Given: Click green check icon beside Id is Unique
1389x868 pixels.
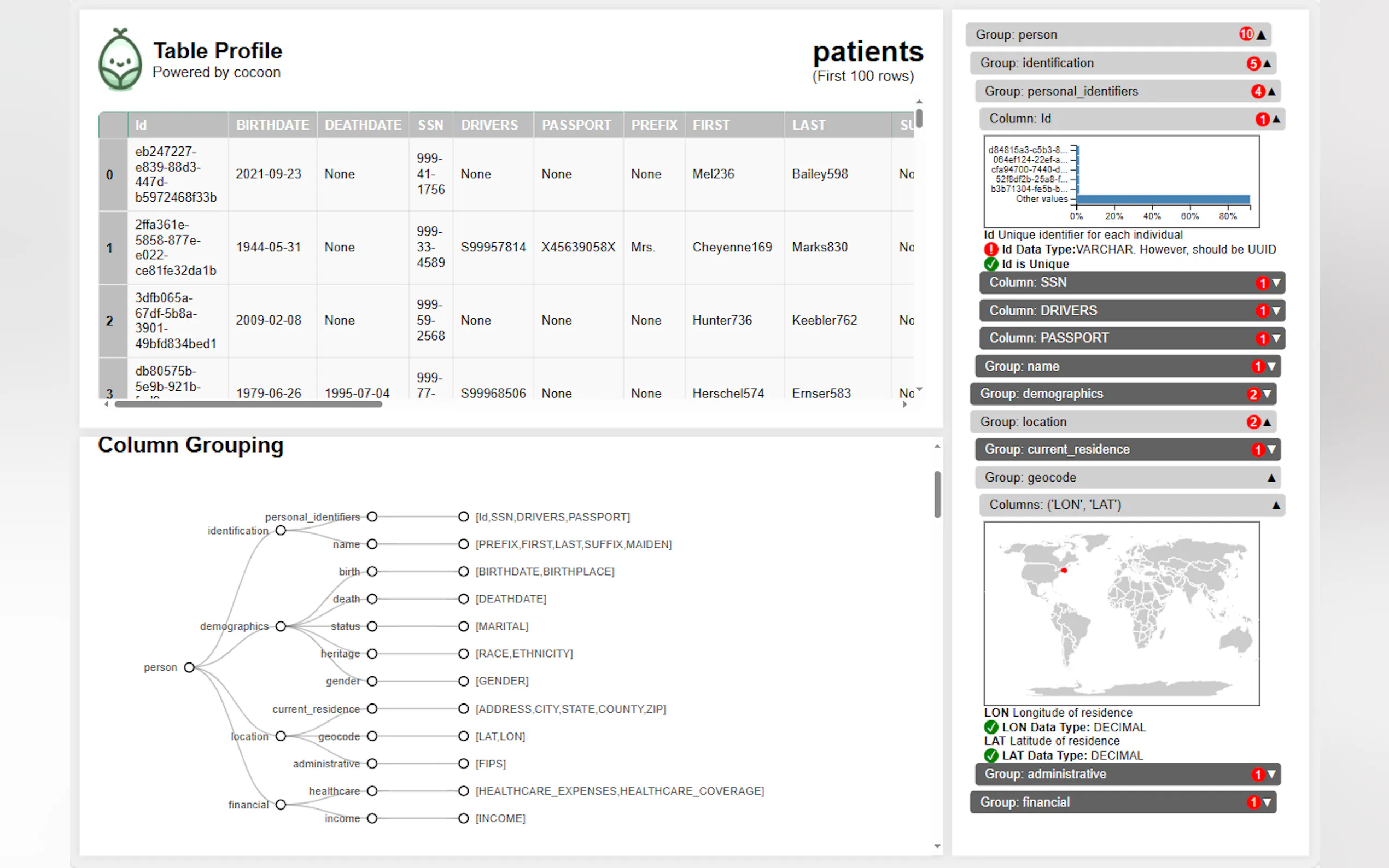Looking at the screenshot, I should pyautogui.click(x=991, y=264).
